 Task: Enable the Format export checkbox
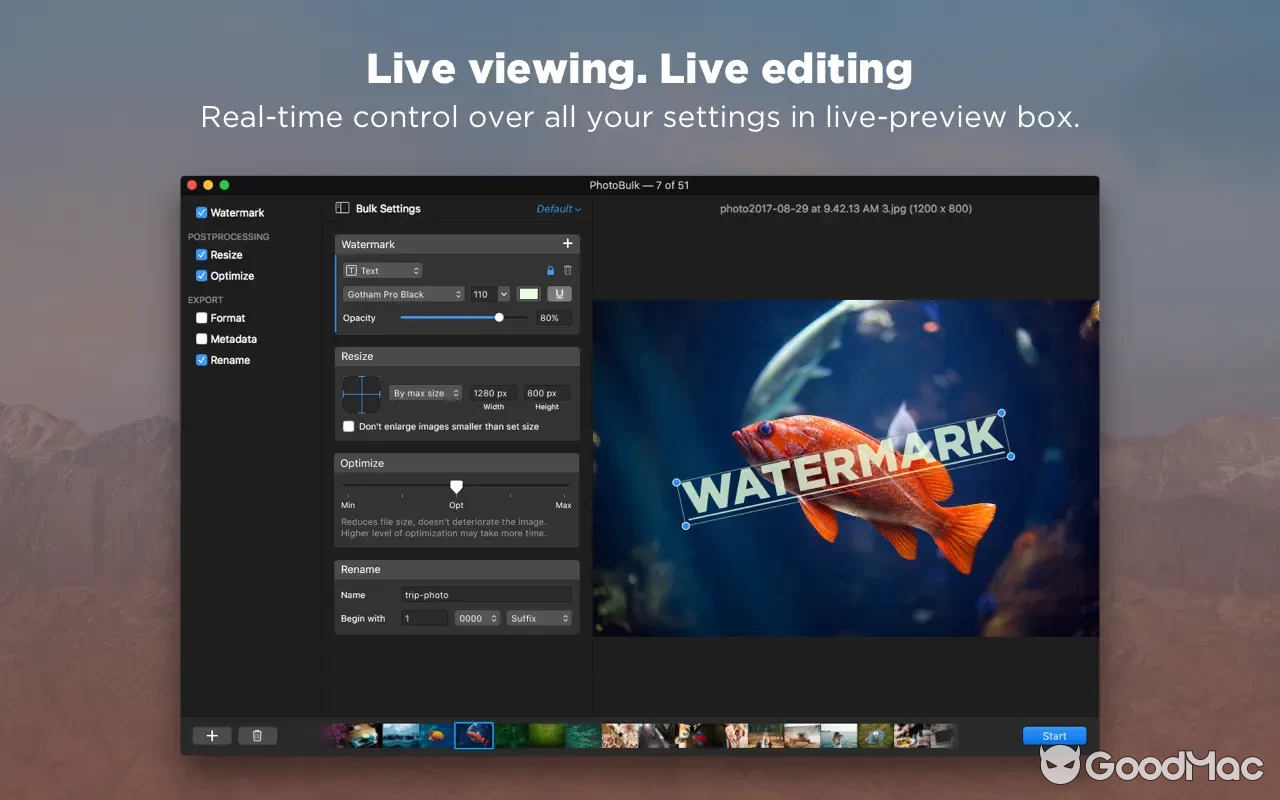(x=202, y=318)
